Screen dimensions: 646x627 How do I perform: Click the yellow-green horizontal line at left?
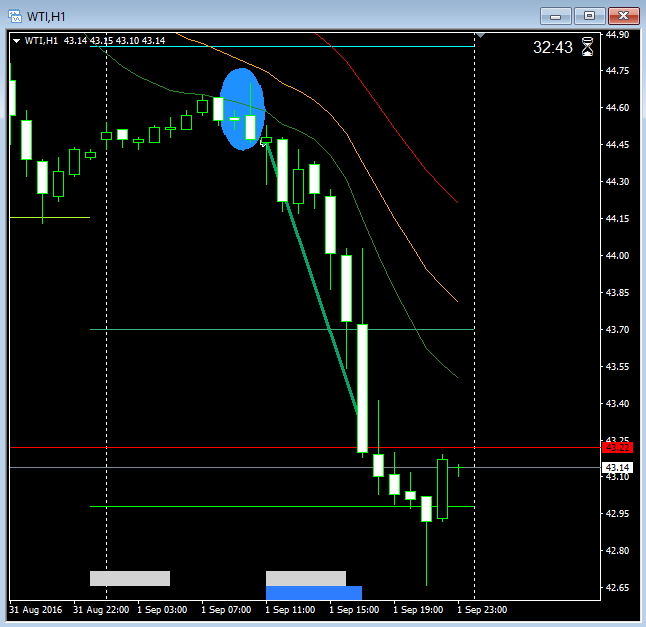49,217
